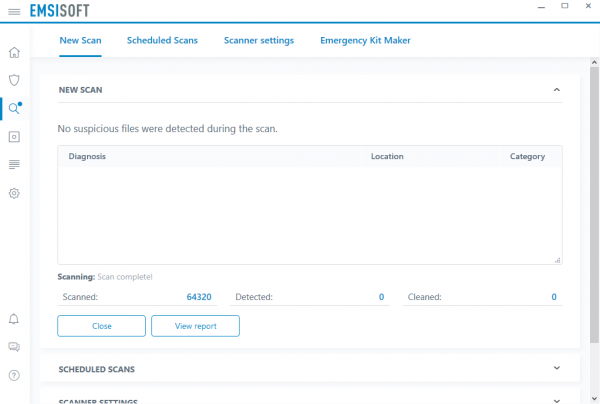Click scrollbar down arrow
600x404 pixels.
pyautogui.click(x=594, y=399)
